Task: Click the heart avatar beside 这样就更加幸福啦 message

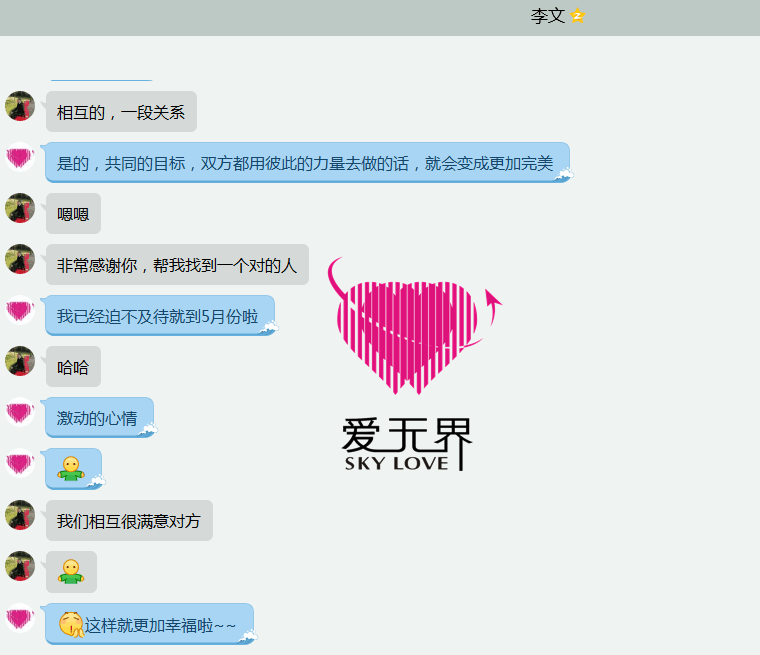Action: pos(20,618)
